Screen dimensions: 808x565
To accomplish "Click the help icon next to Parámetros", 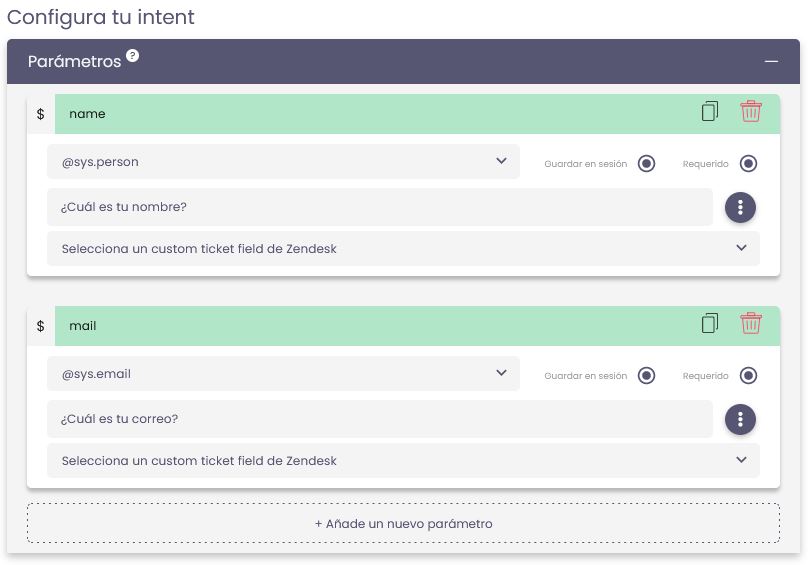I will (x=133, y=56).
